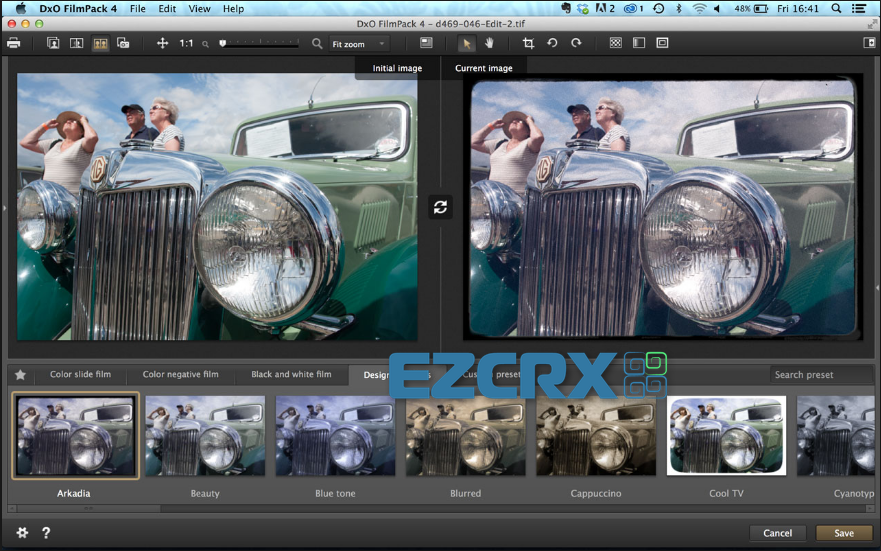
Task: Rotate image left with counterclockwise arrow
Action: 552,43
